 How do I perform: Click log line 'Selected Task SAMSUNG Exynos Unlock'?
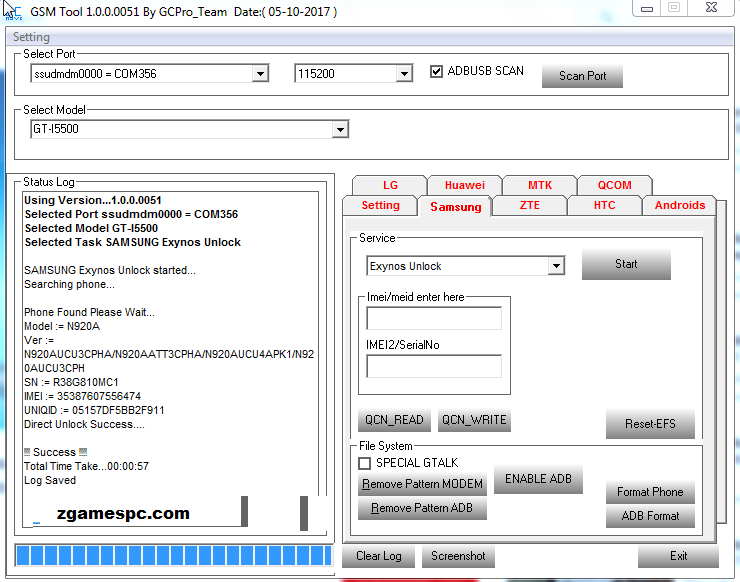click(133, 242)
